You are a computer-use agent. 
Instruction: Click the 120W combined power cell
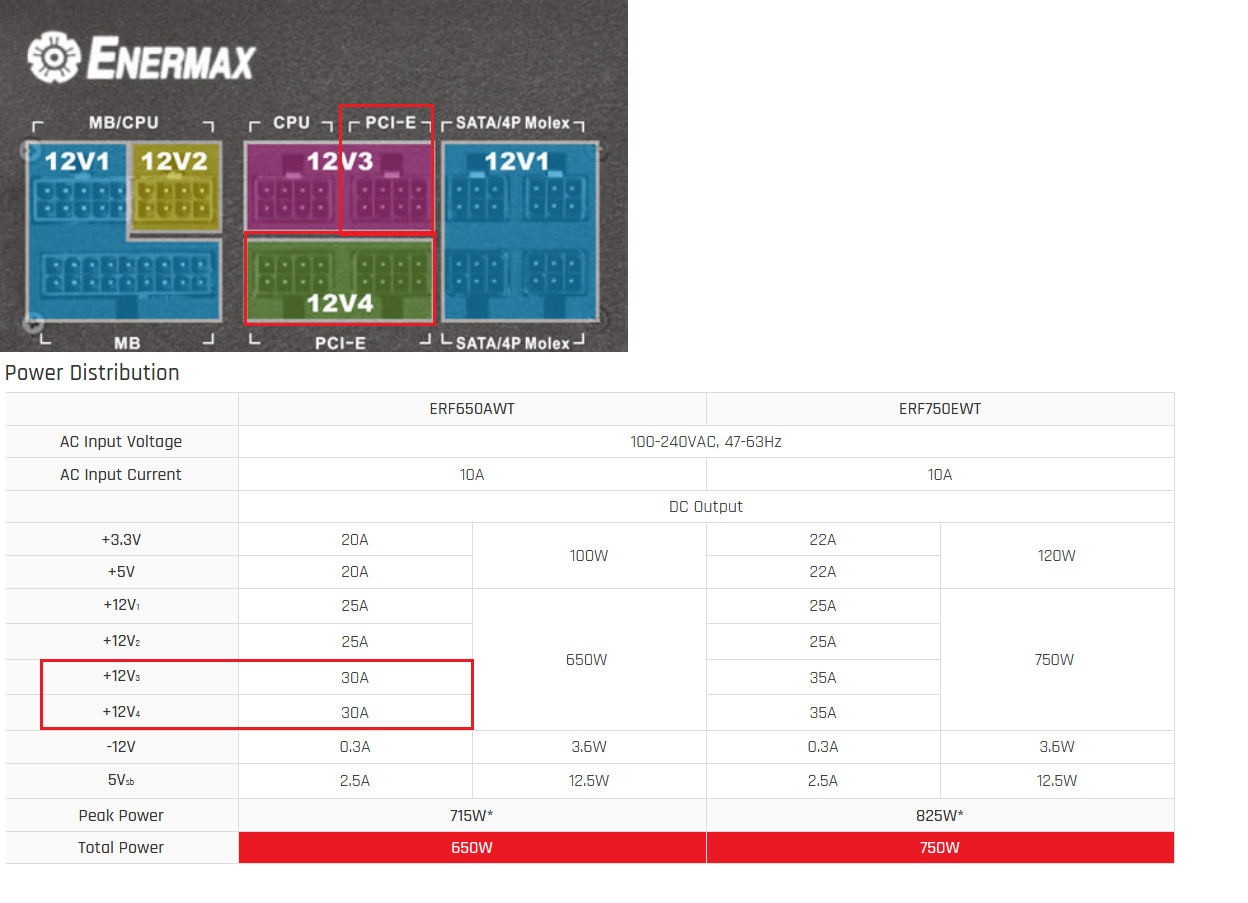pyautogui.click(x=1057, y=556)
